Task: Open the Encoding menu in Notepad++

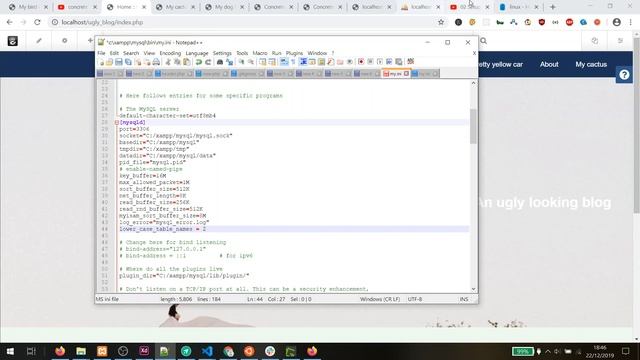Action: pos(170,53)
